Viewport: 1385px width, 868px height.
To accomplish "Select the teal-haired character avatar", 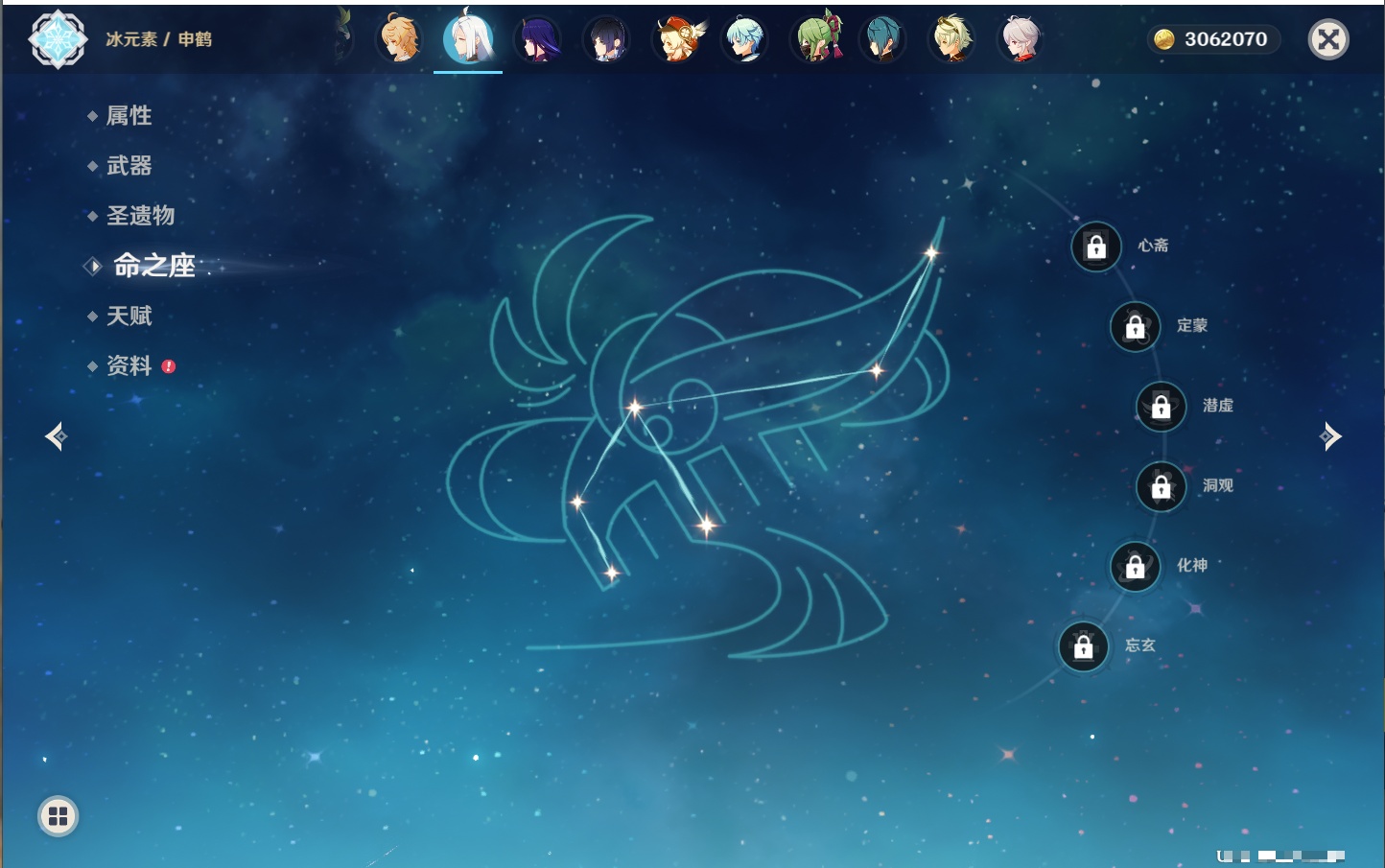I will click(x=883, y=39).
